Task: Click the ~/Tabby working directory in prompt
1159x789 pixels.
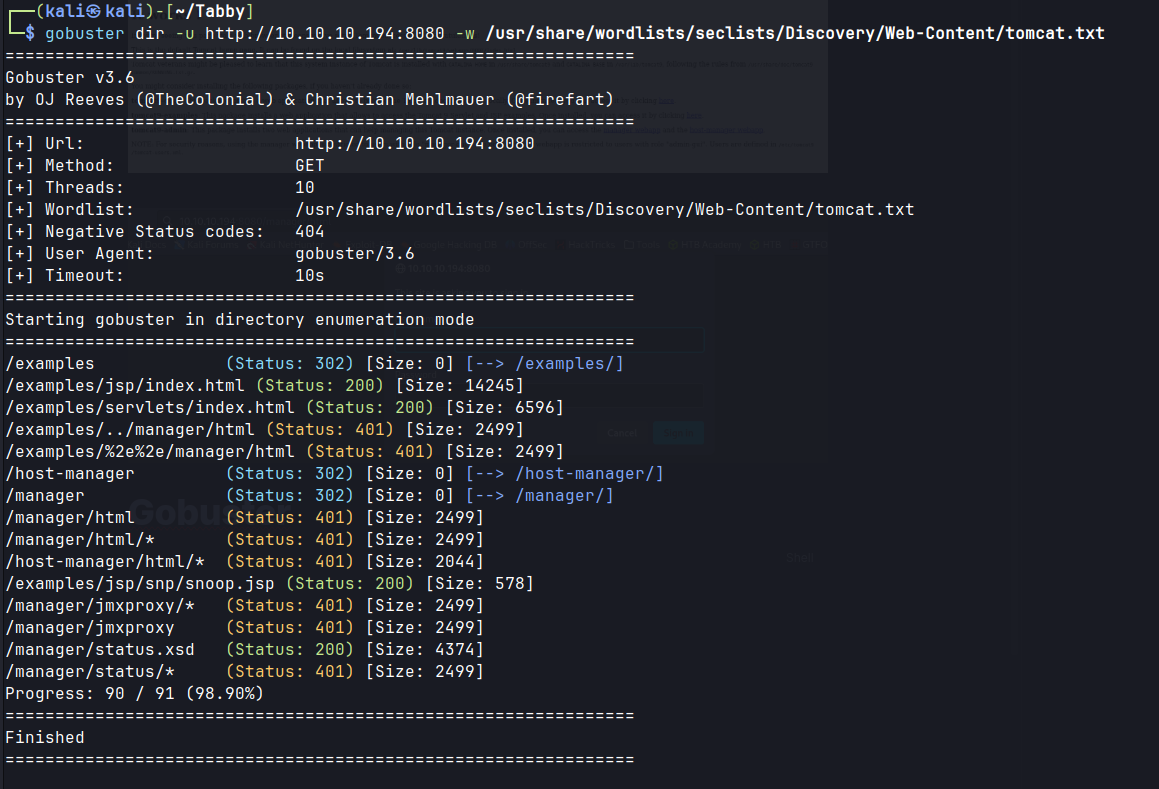Action: coord(210,11)
